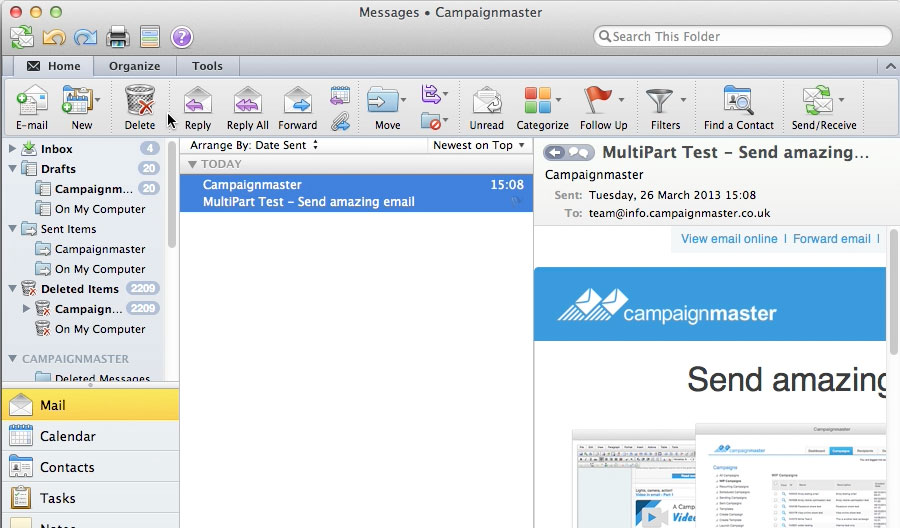Open the Follow Up dropdown arrow
The width and height of the screenshot is (900, 528).
pyautogui.click(x=621, y=100)
